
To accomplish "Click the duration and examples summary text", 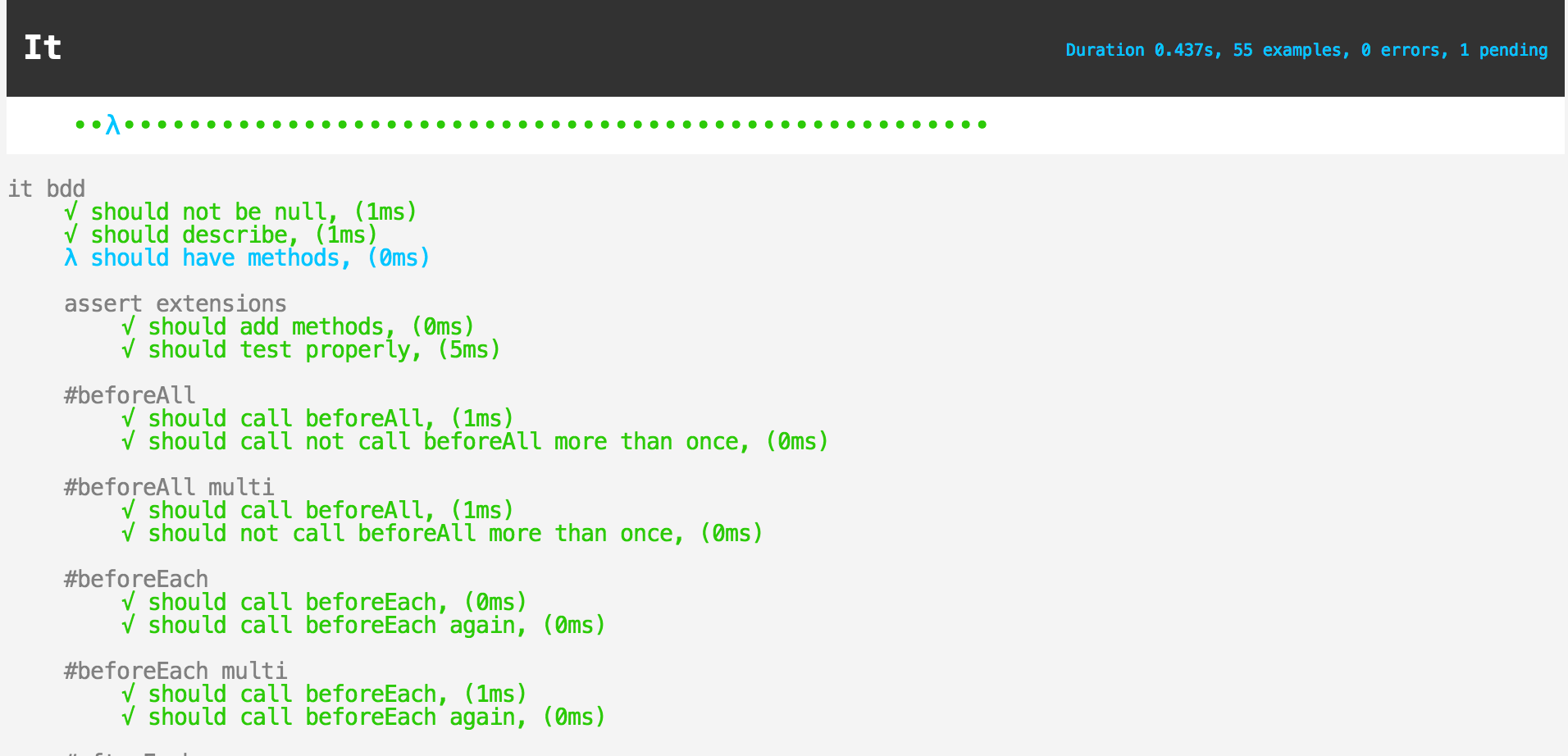I will [x=1306, y=50].
